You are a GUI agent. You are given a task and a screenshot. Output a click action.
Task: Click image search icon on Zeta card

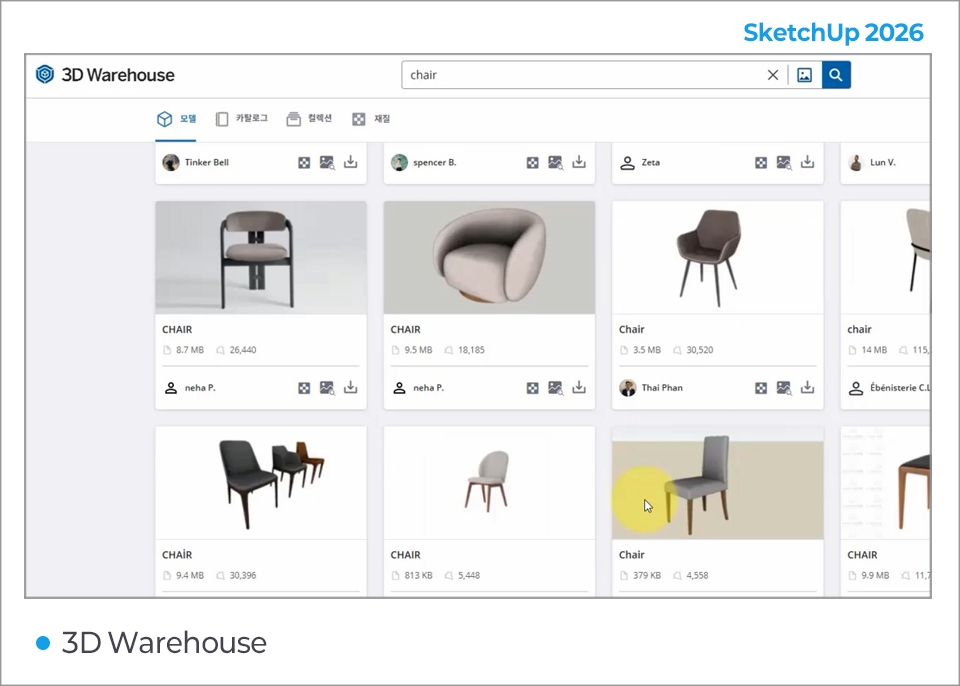(784, 163)
